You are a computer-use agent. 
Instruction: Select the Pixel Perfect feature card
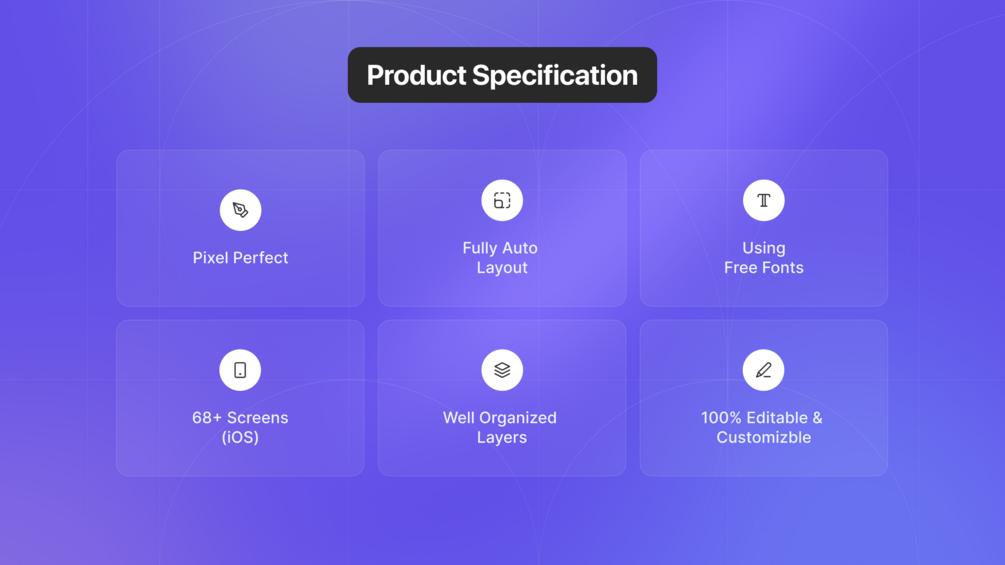(240, 228)
